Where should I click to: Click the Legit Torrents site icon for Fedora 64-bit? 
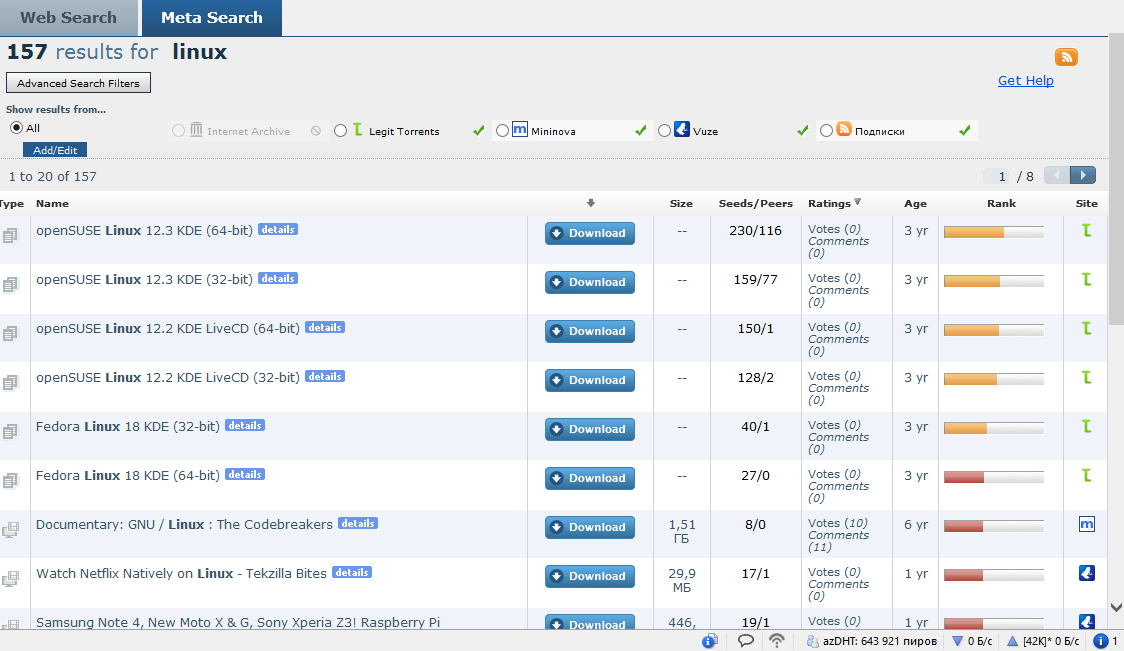click(1087, 475)
